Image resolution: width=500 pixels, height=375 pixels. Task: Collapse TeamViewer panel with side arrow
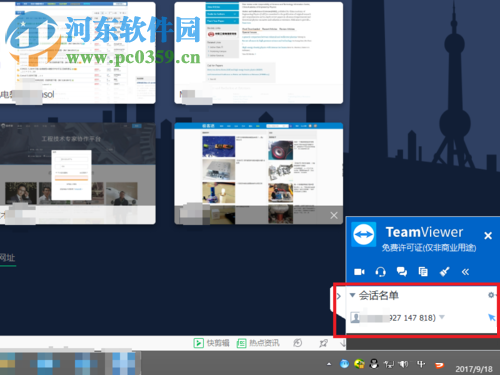(x=338, y=296)
